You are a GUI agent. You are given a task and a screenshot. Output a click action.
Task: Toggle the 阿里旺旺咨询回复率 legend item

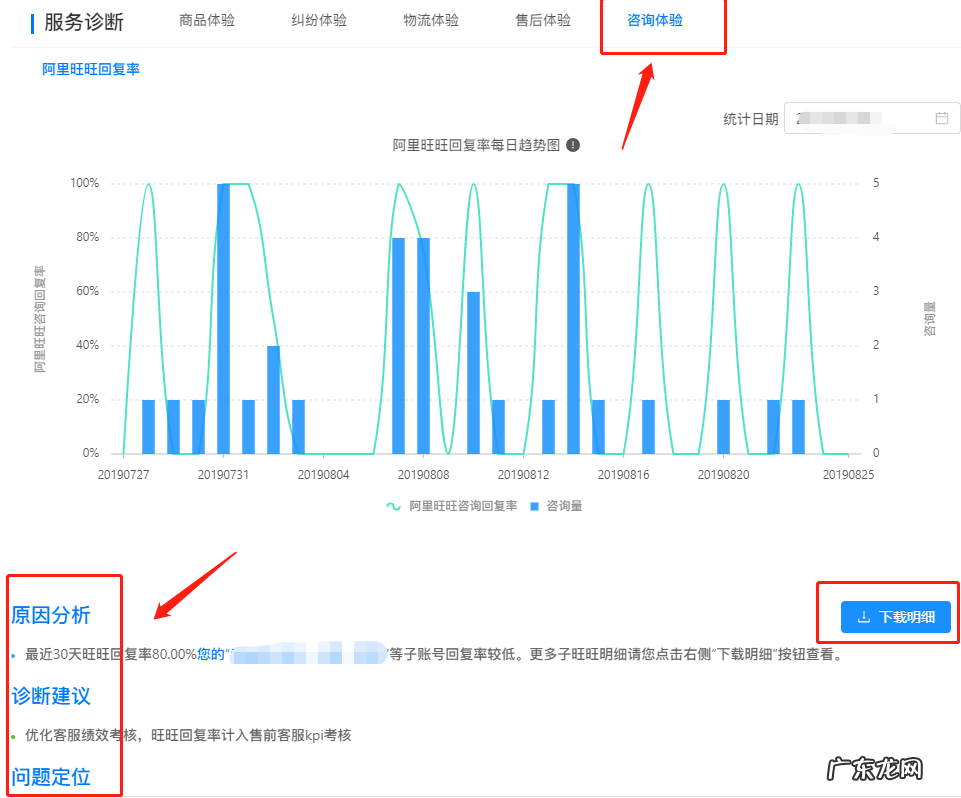pos(455,505)
